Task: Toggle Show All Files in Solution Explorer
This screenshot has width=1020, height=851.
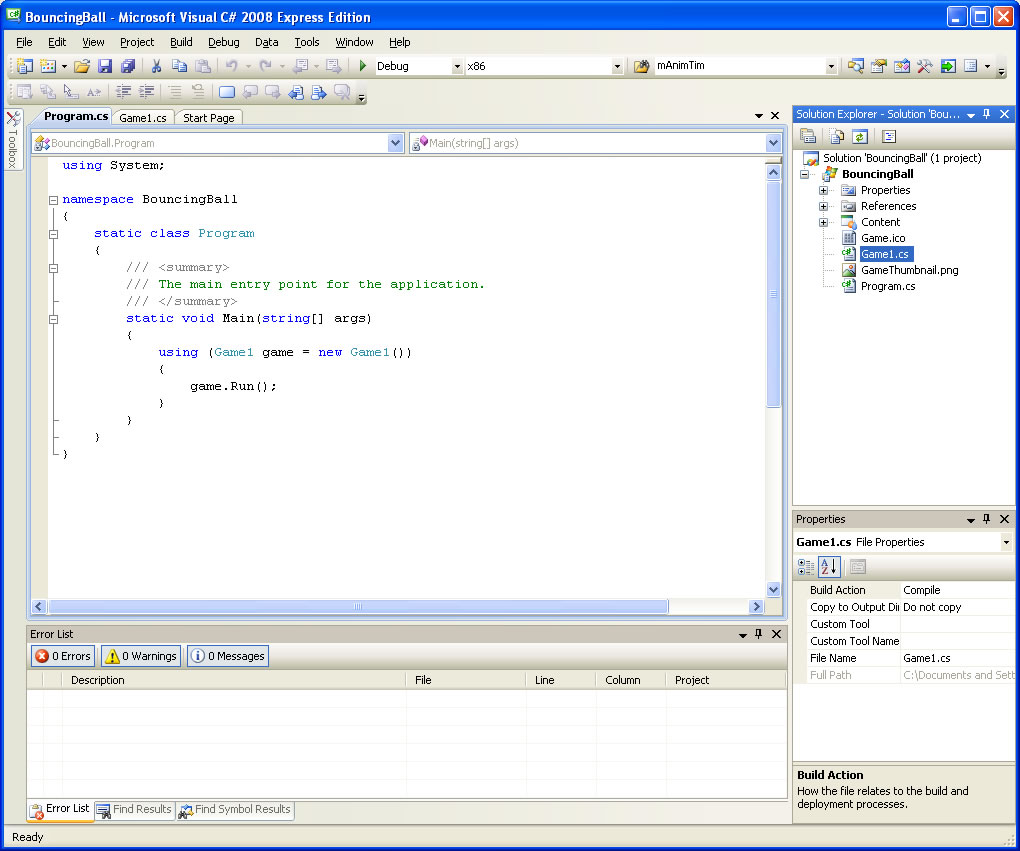Action: point(837,136)
